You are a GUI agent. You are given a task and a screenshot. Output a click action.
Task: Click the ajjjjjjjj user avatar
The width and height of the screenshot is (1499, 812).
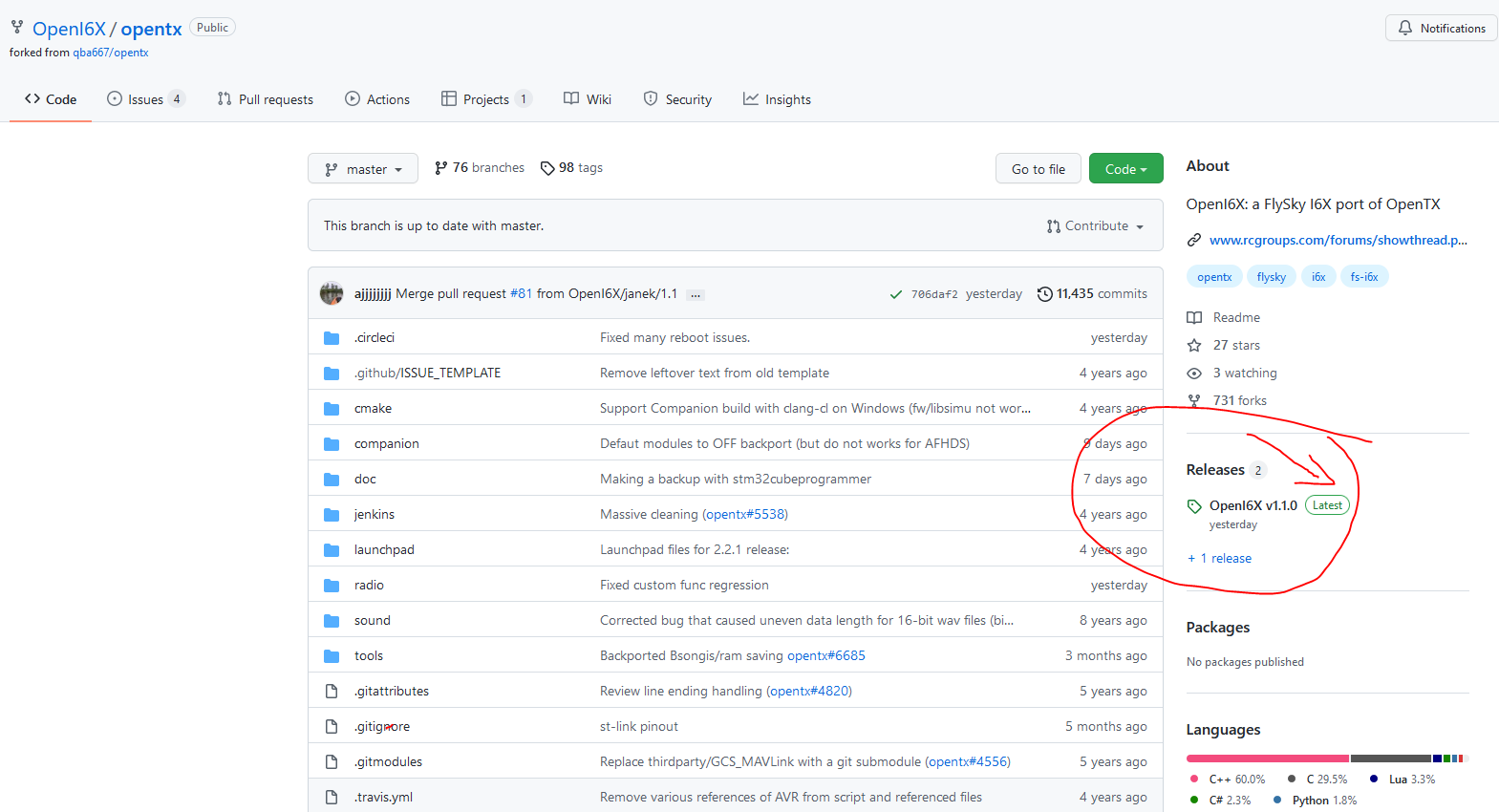(x=332, y=293)
